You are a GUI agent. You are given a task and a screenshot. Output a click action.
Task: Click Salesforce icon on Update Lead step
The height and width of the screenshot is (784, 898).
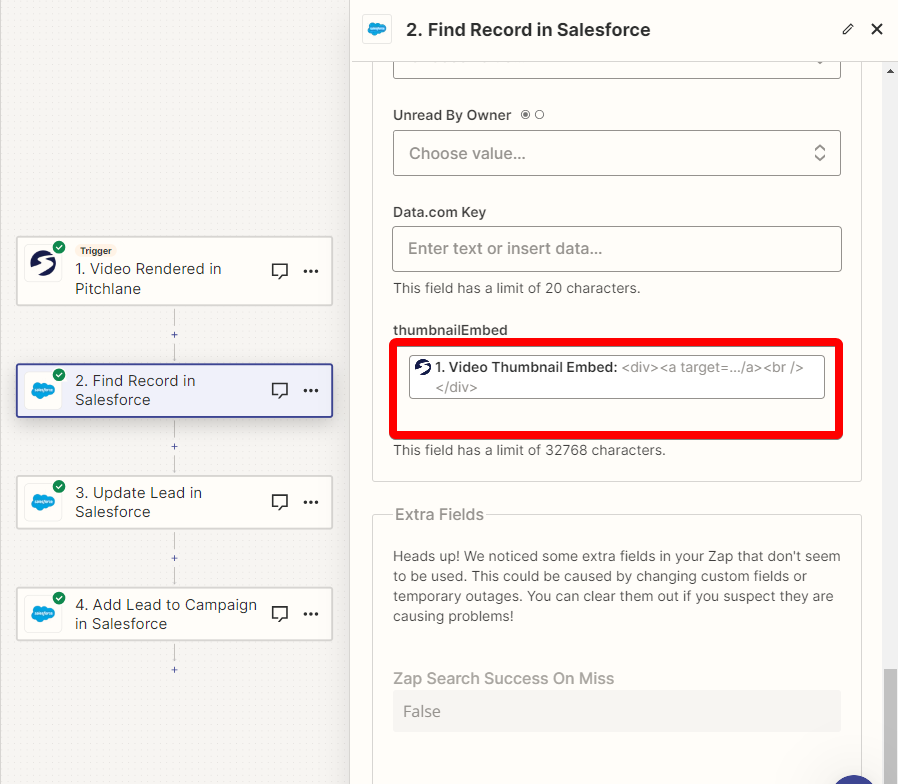[x=44, y=503]
